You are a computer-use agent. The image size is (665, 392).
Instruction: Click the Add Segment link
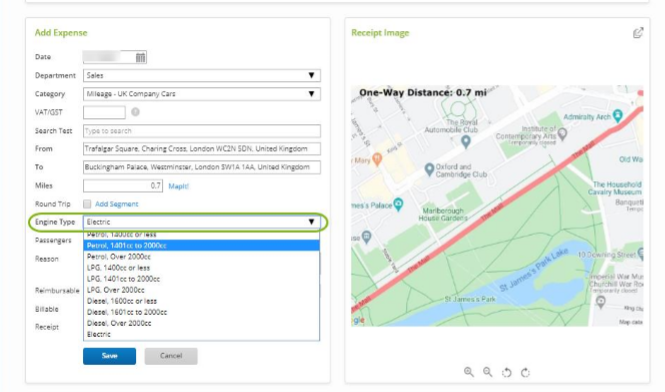117,204
